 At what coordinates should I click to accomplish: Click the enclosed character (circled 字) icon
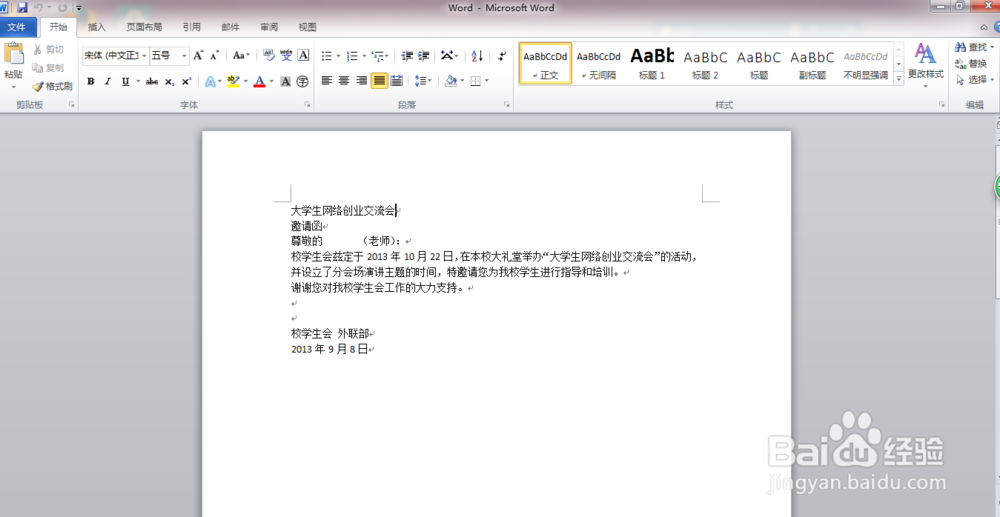point(302,82)
